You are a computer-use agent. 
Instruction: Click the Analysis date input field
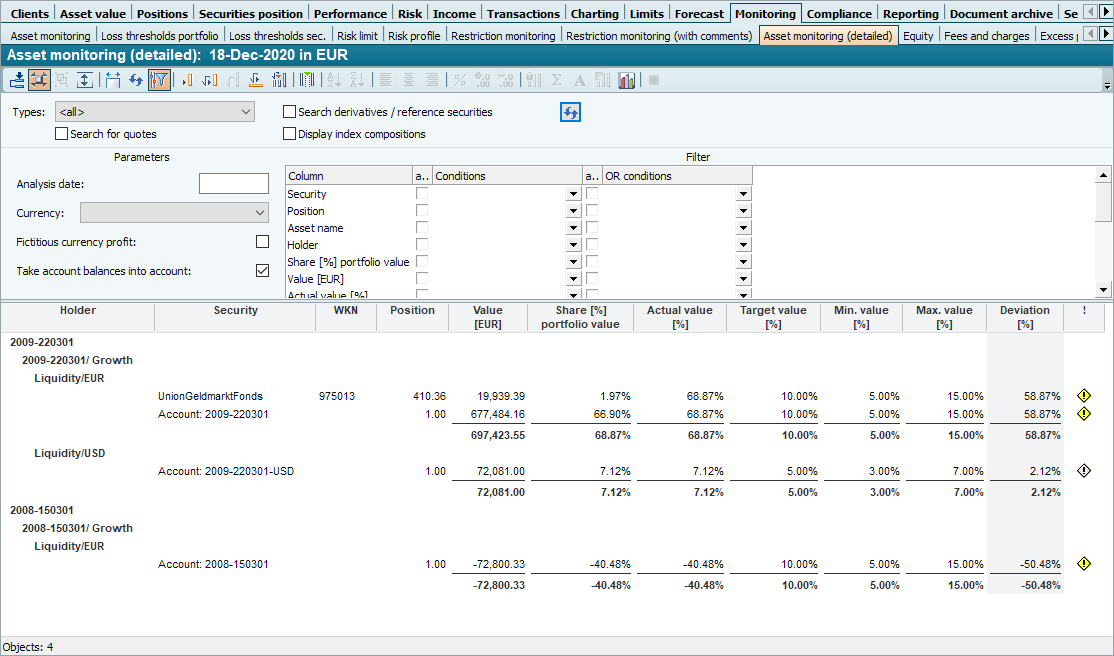234,184
